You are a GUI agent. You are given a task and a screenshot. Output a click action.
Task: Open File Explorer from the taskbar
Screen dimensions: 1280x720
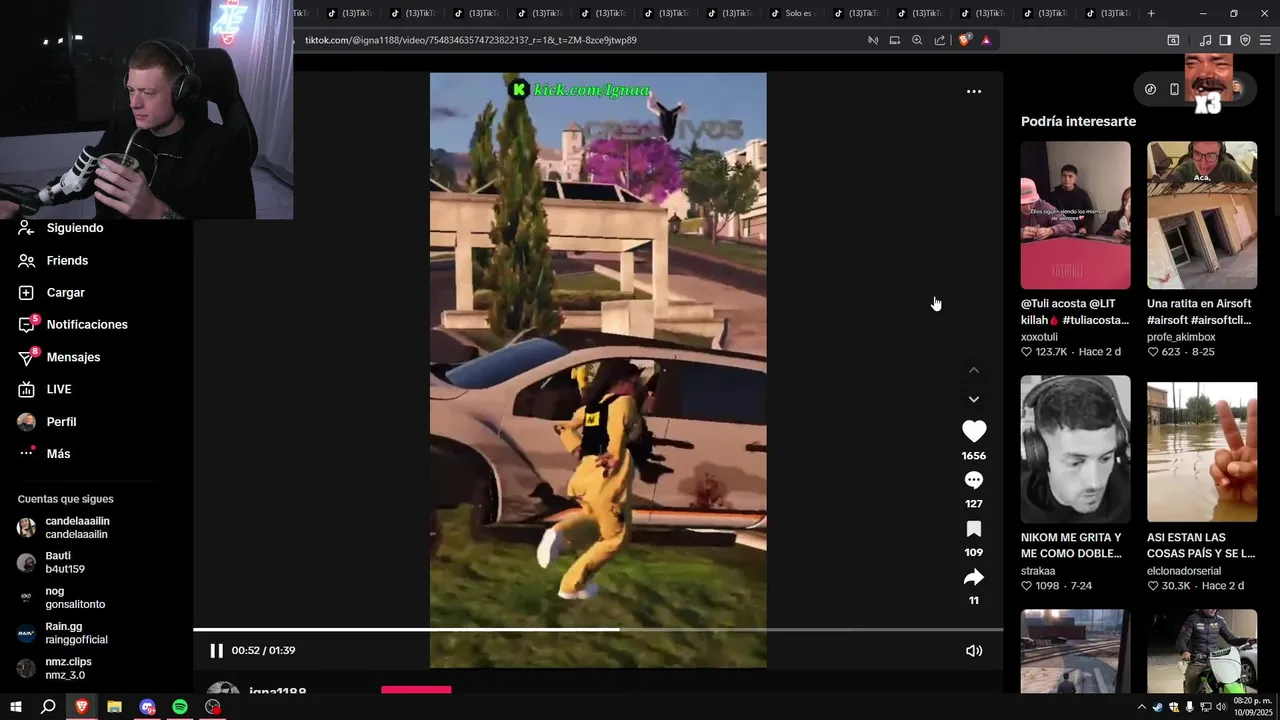(114, 707)
